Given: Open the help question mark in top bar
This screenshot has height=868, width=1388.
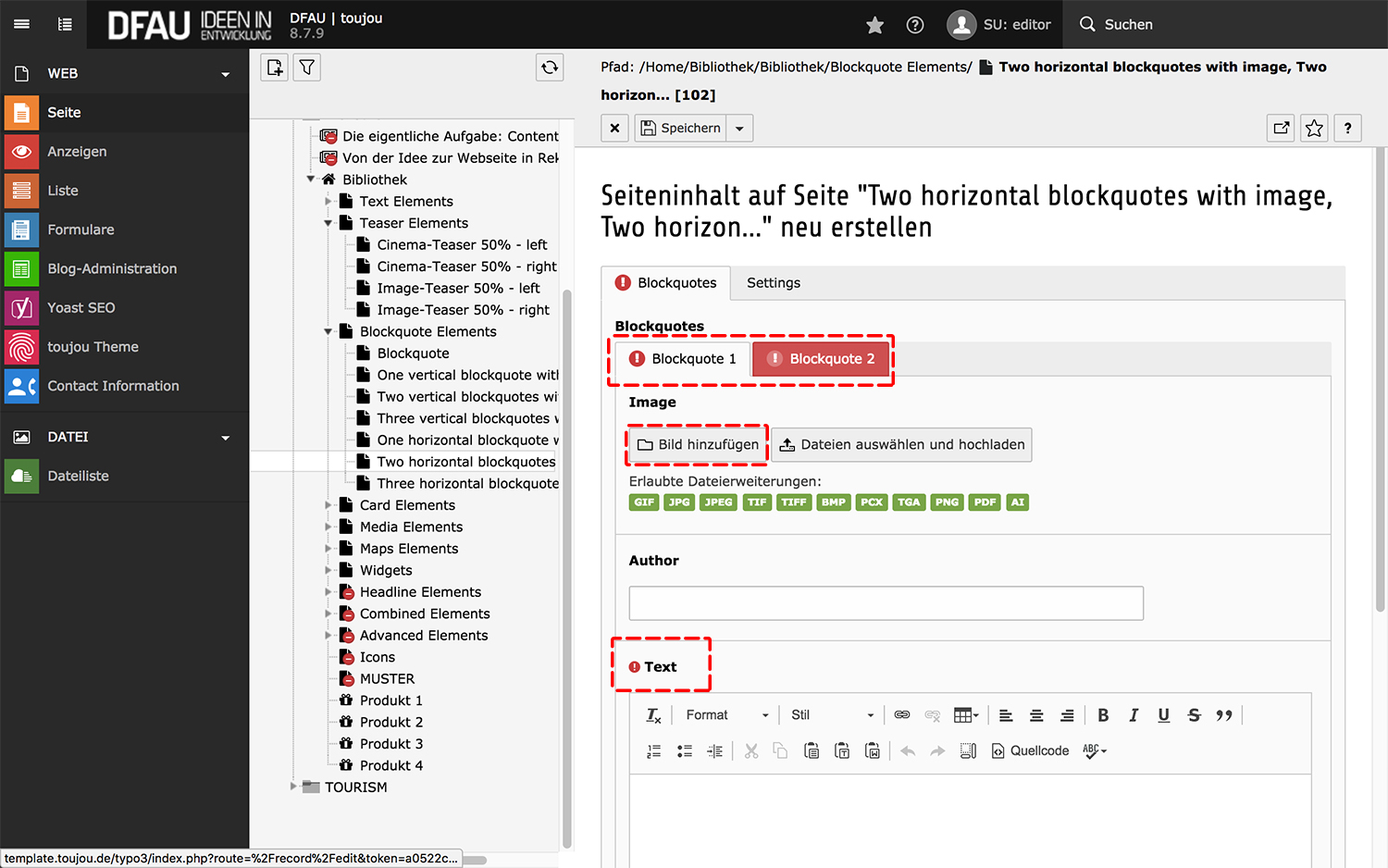Looking at the screenshot, I should 915,25.
